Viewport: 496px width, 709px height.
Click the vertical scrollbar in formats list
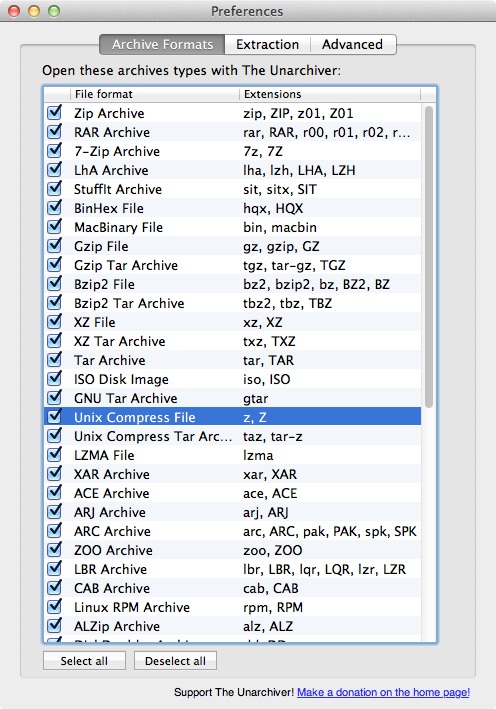tap(429, 257)
